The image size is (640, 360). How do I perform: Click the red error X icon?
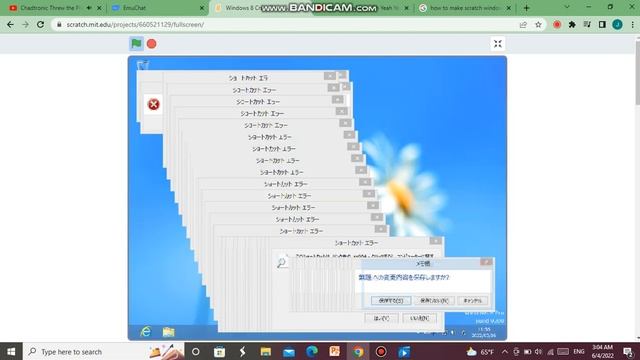(x=153, y=104)
